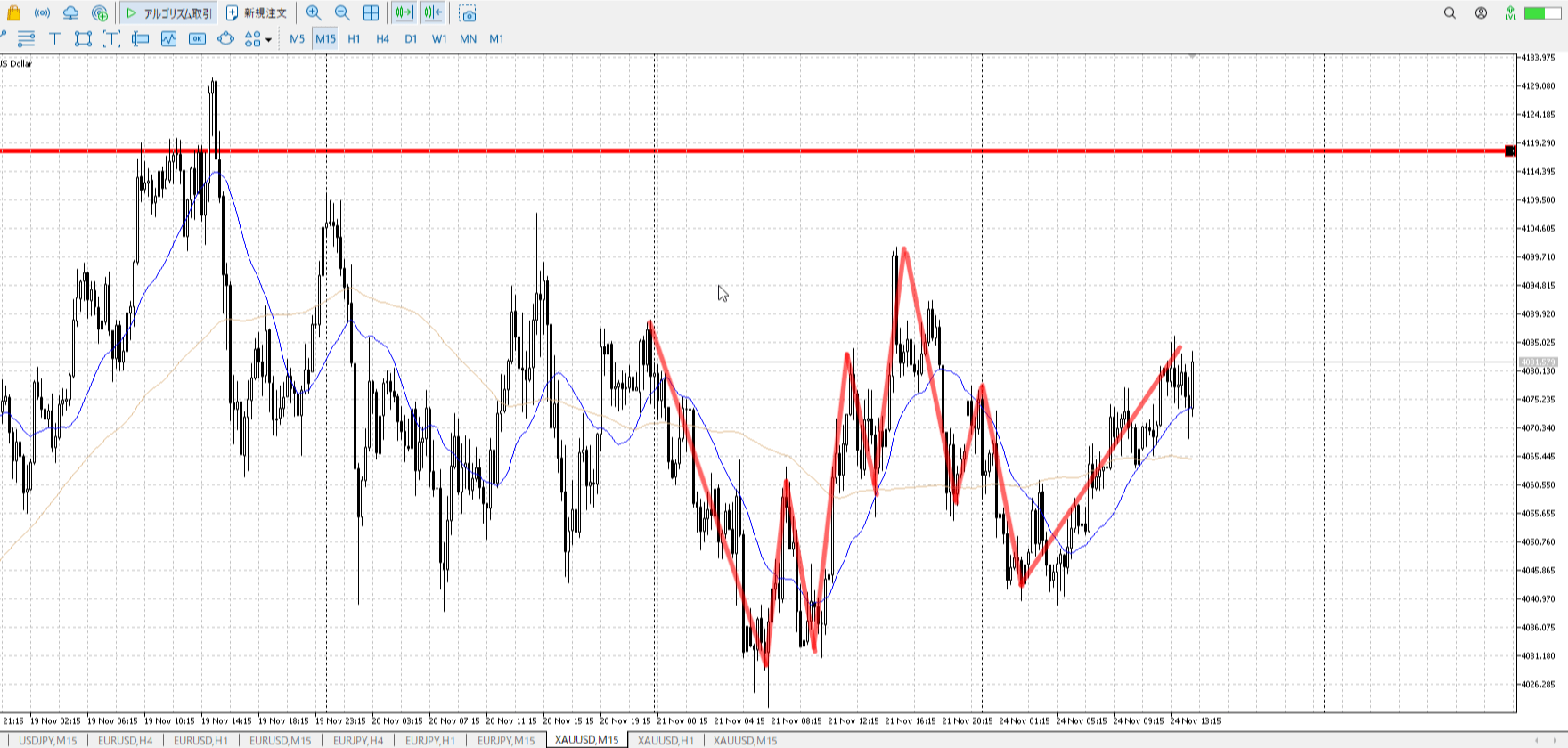The image size is (1568, 748).
Task: Click the VPS cloud hosting icon
Action: click(70, 12)
